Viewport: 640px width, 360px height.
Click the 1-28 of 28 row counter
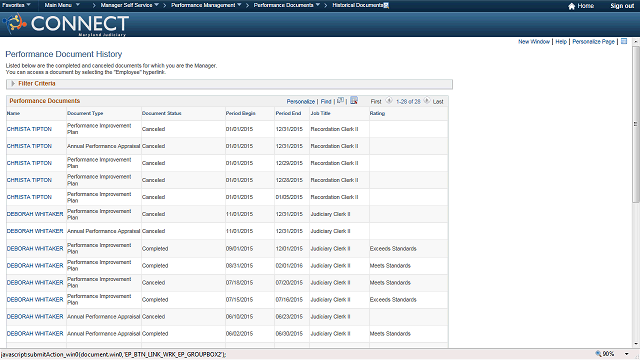[408, 102]
